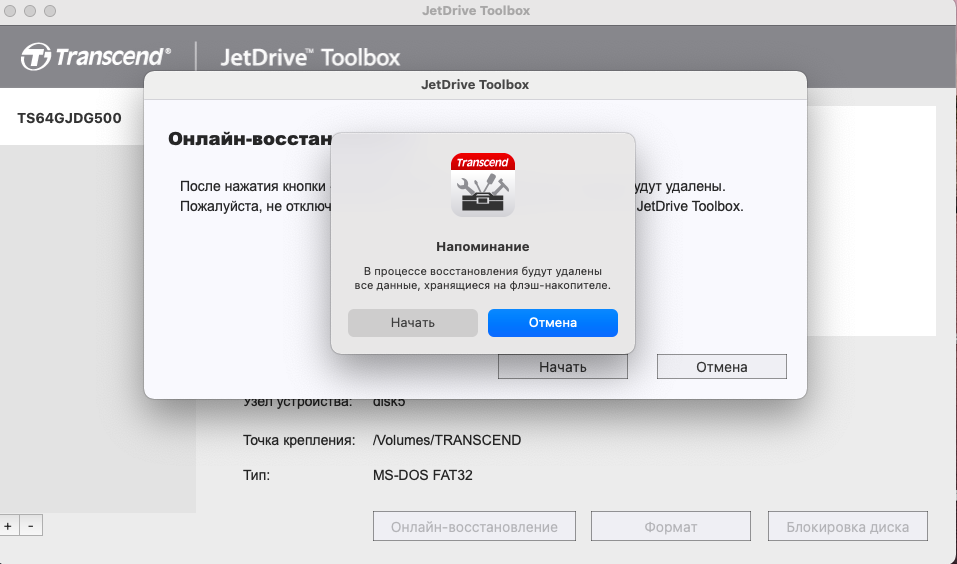The image size is (957, 564).
Task: Click the /Volumes/TRANSCEND mount point value
Action: coord(447,440)
